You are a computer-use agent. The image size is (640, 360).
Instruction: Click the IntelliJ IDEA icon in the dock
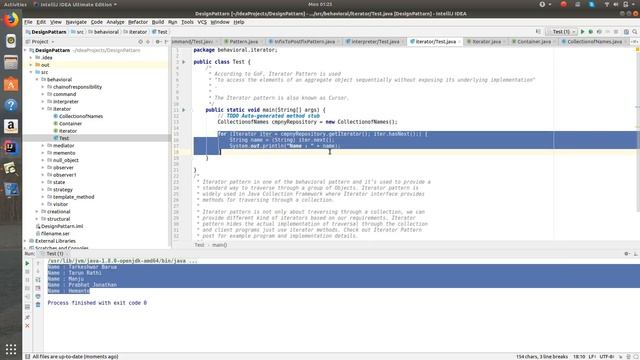[11, 147]
